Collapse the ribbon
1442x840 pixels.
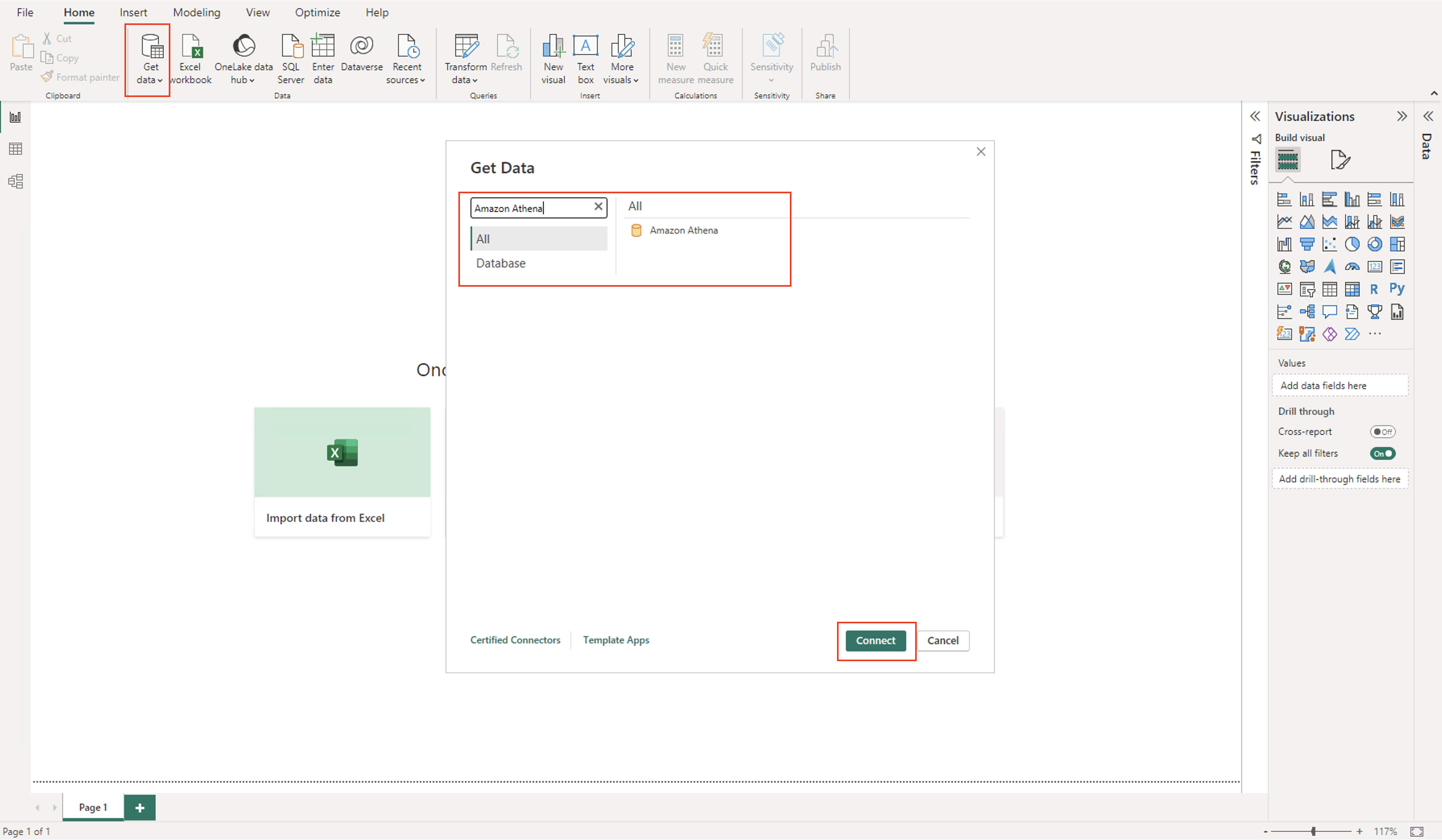coord(1434,93)
